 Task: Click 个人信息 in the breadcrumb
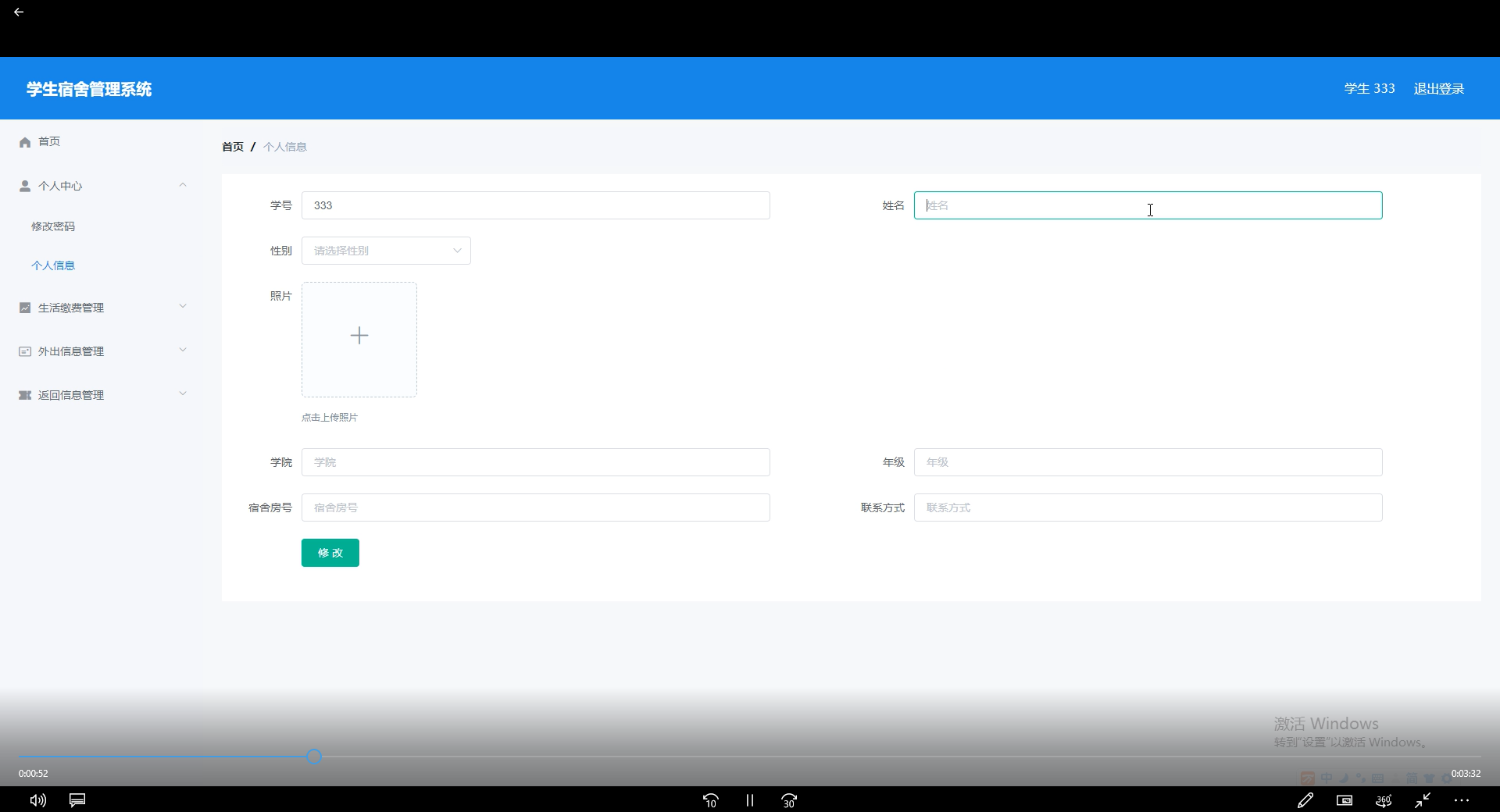coord(285,147)
